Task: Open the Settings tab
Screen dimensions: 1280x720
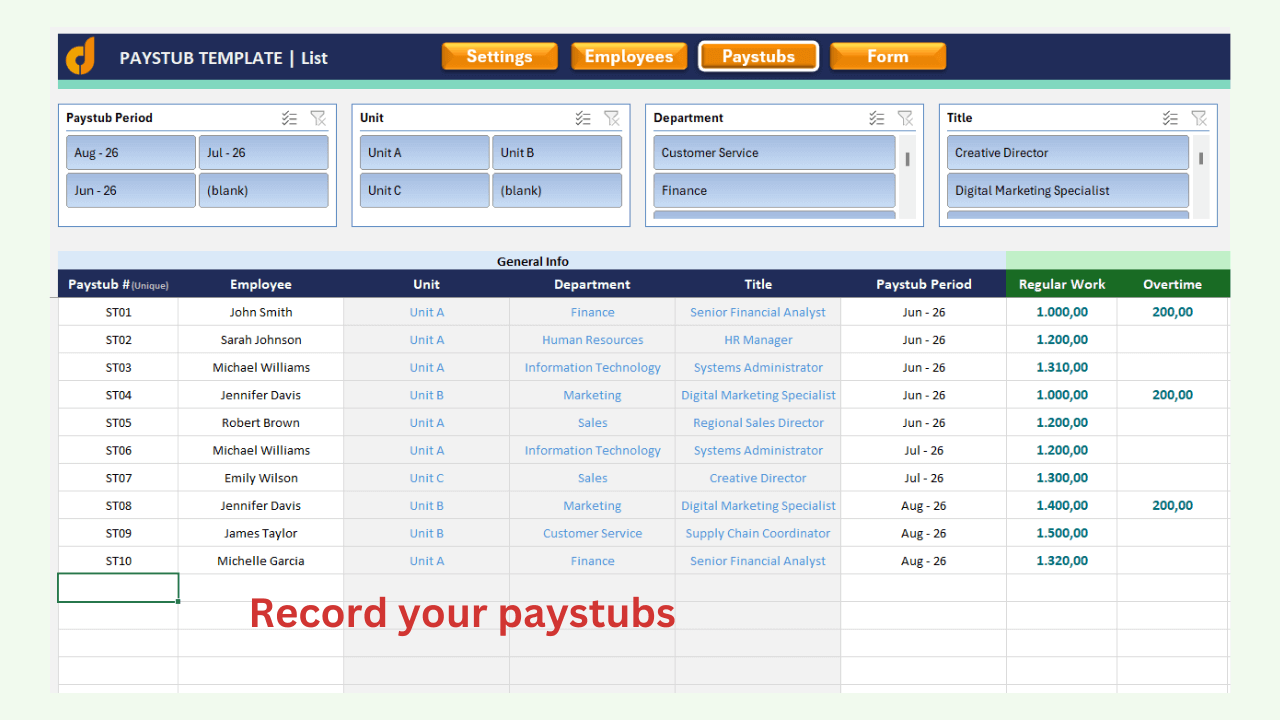Action: pos(499,56)
